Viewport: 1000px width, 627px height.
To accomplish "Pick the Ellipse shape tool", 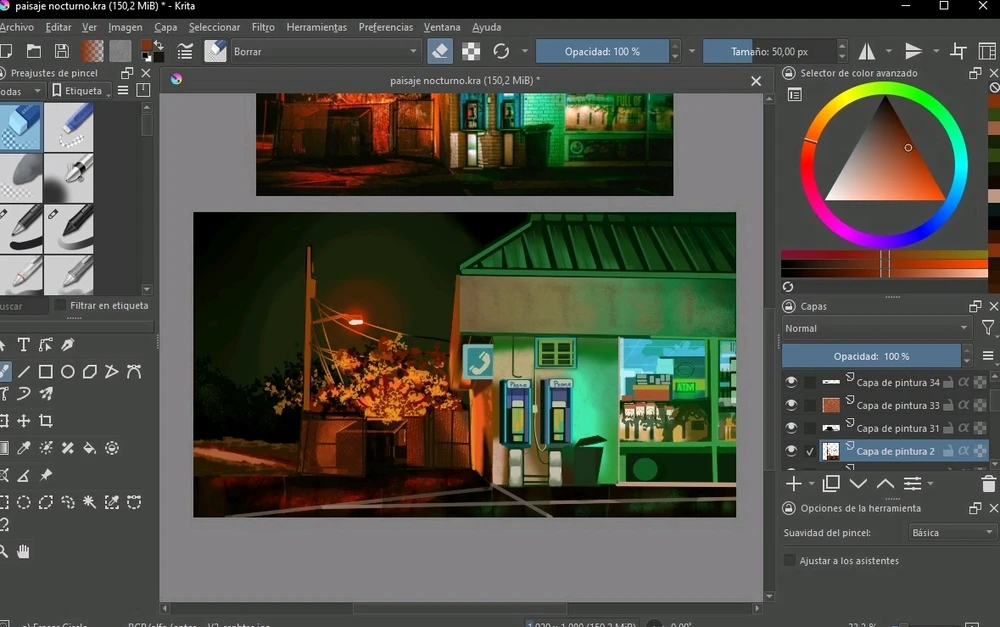I will [68, 372].
